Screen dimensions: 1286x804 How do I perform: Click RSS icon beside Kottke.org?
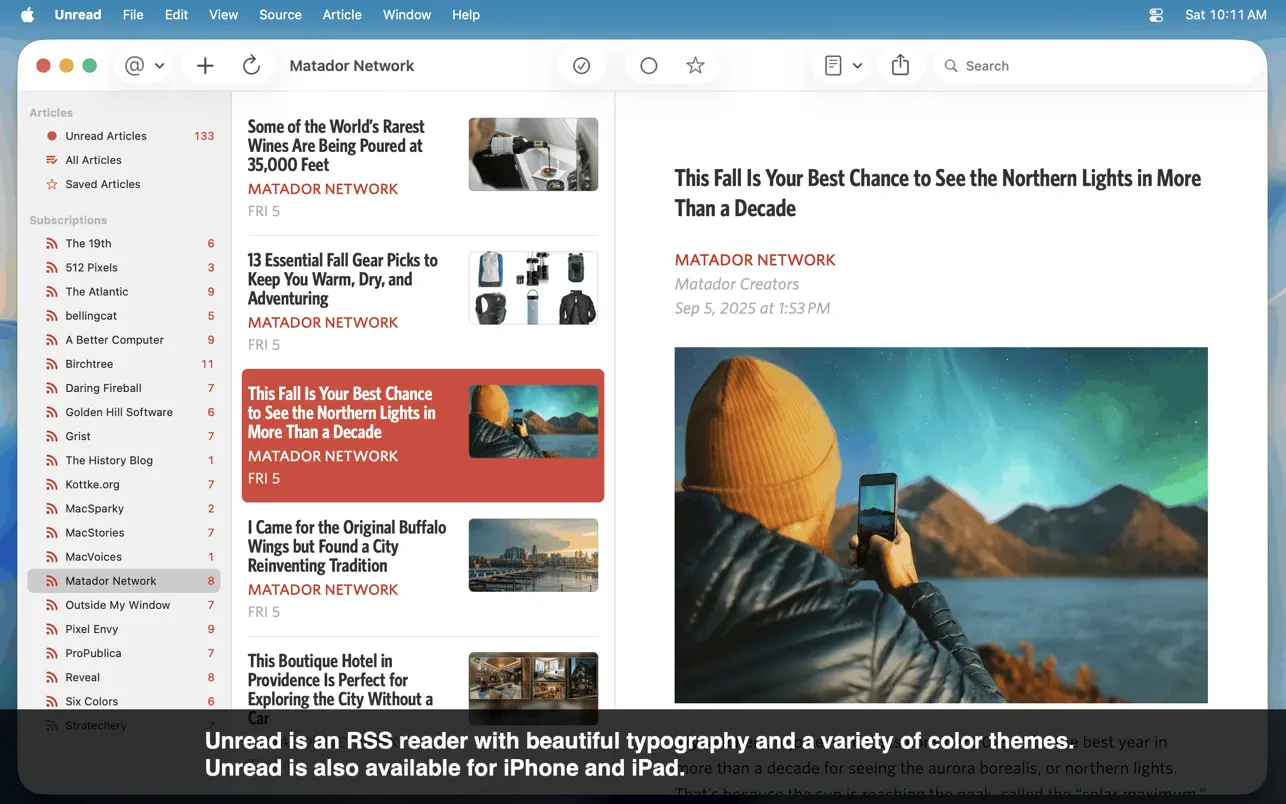coord(52,485)
